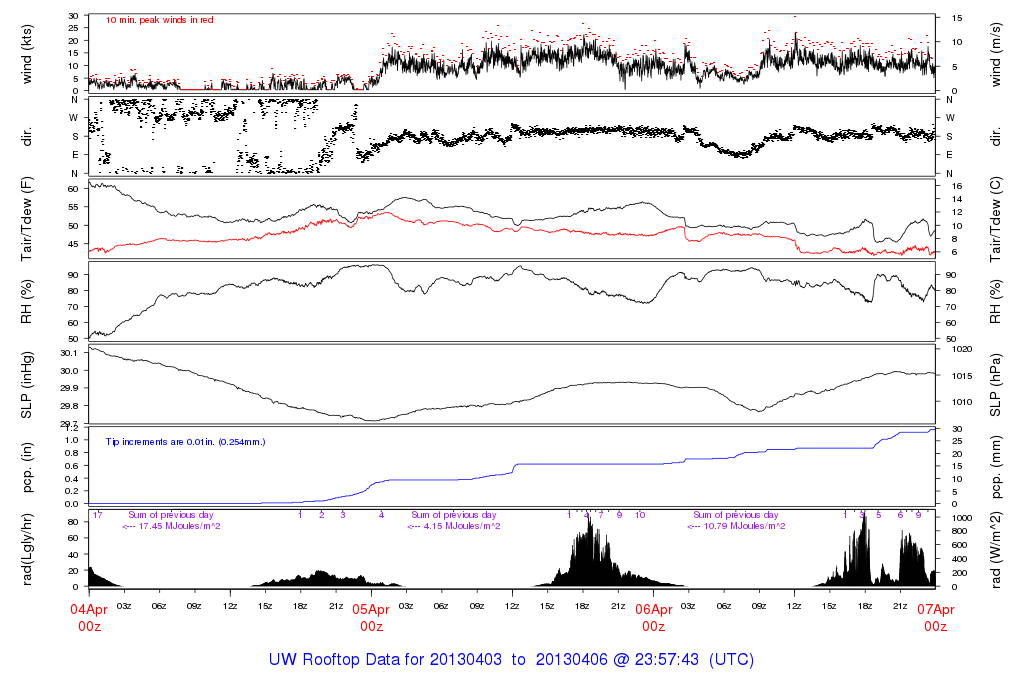1024x700 pixels.
Task: Click the 'pcp. (mm)' axis label
Action: click(996, 468)
